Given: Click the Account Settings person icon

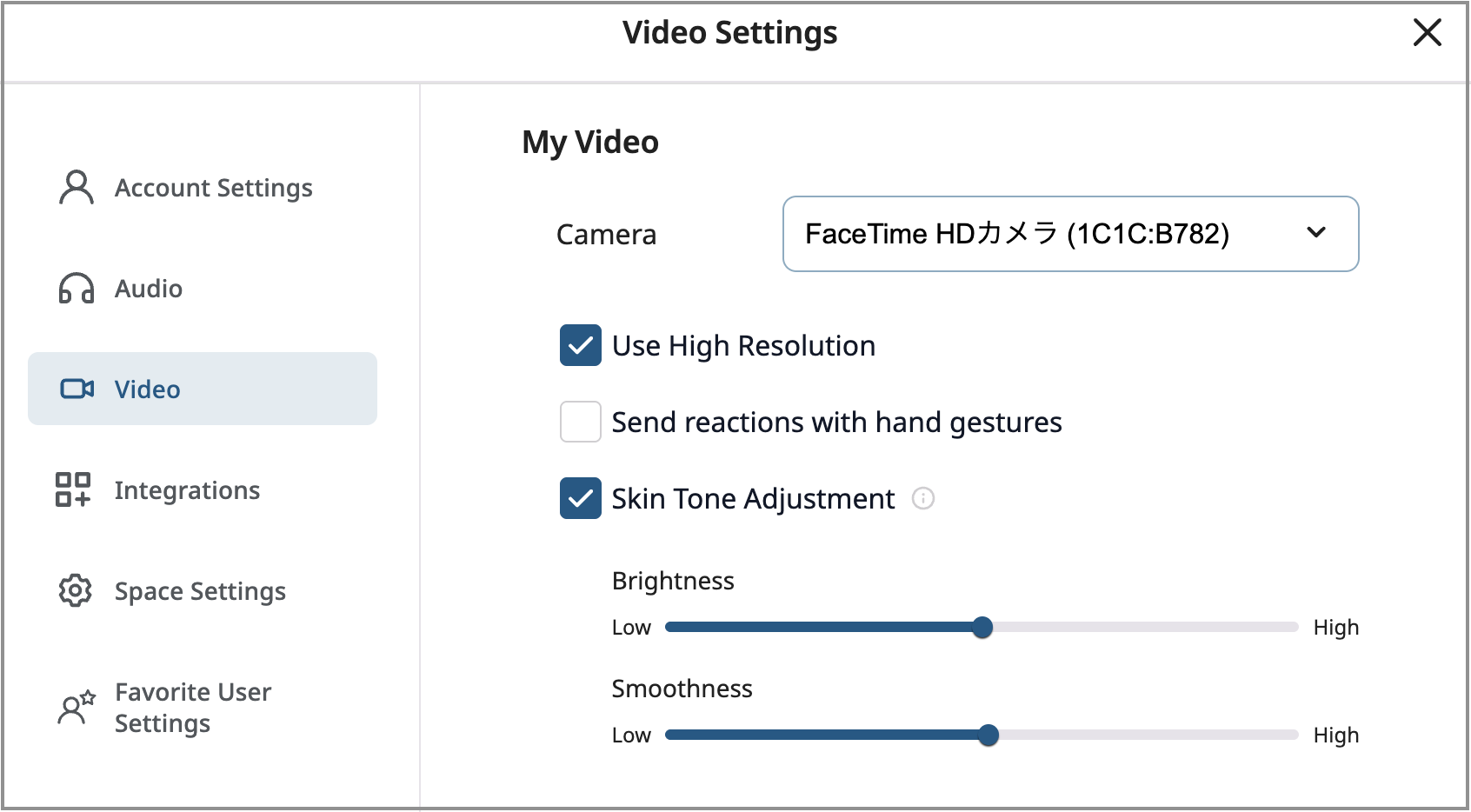Looking at the screenshot, I should [77, 188].
